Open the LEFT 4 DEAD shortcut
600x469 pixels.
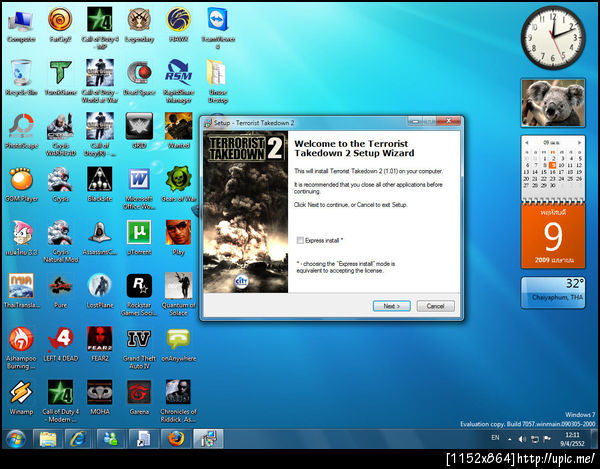point(60,344)
